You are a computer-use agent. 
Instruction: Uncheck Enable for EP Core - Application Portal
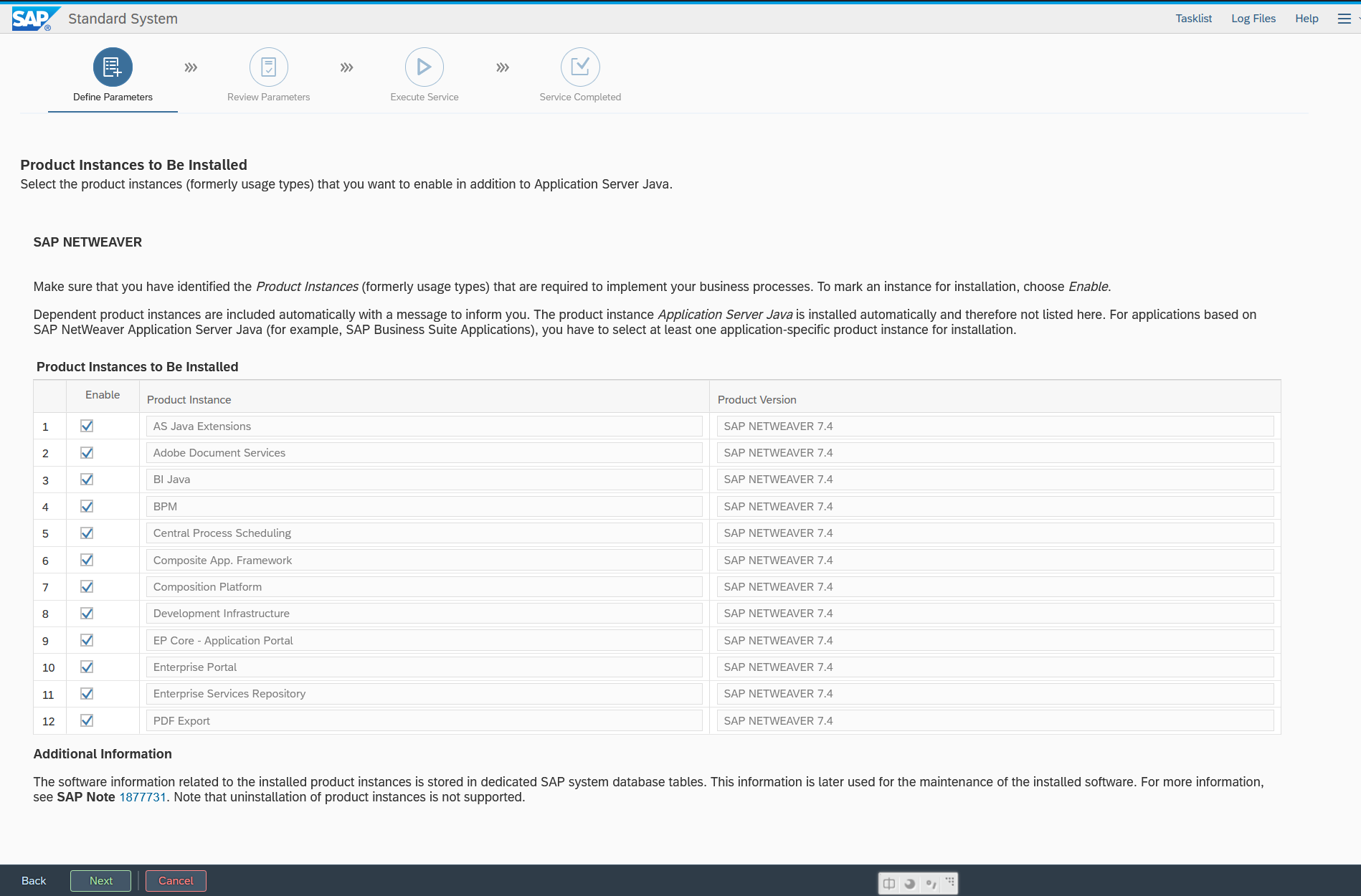pos(87,640)
